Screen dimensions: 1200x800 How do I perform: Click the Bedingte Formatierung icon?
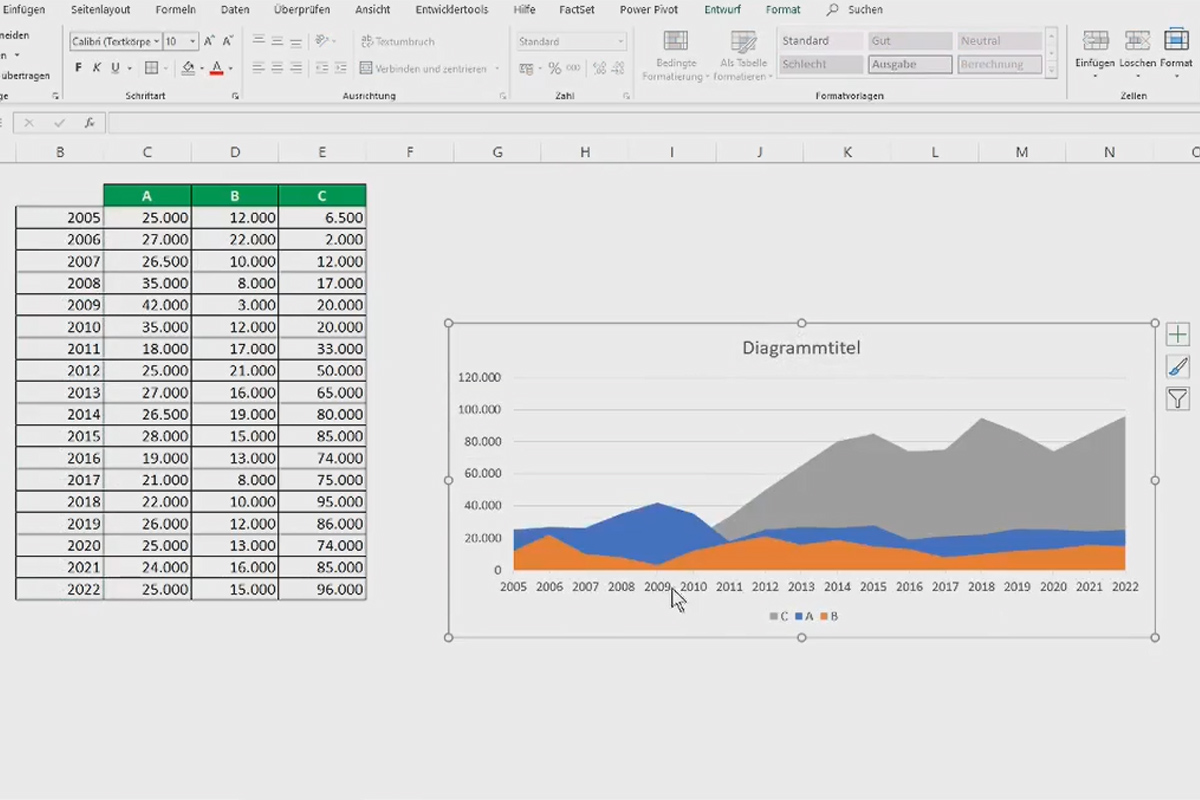coord(675,42)
